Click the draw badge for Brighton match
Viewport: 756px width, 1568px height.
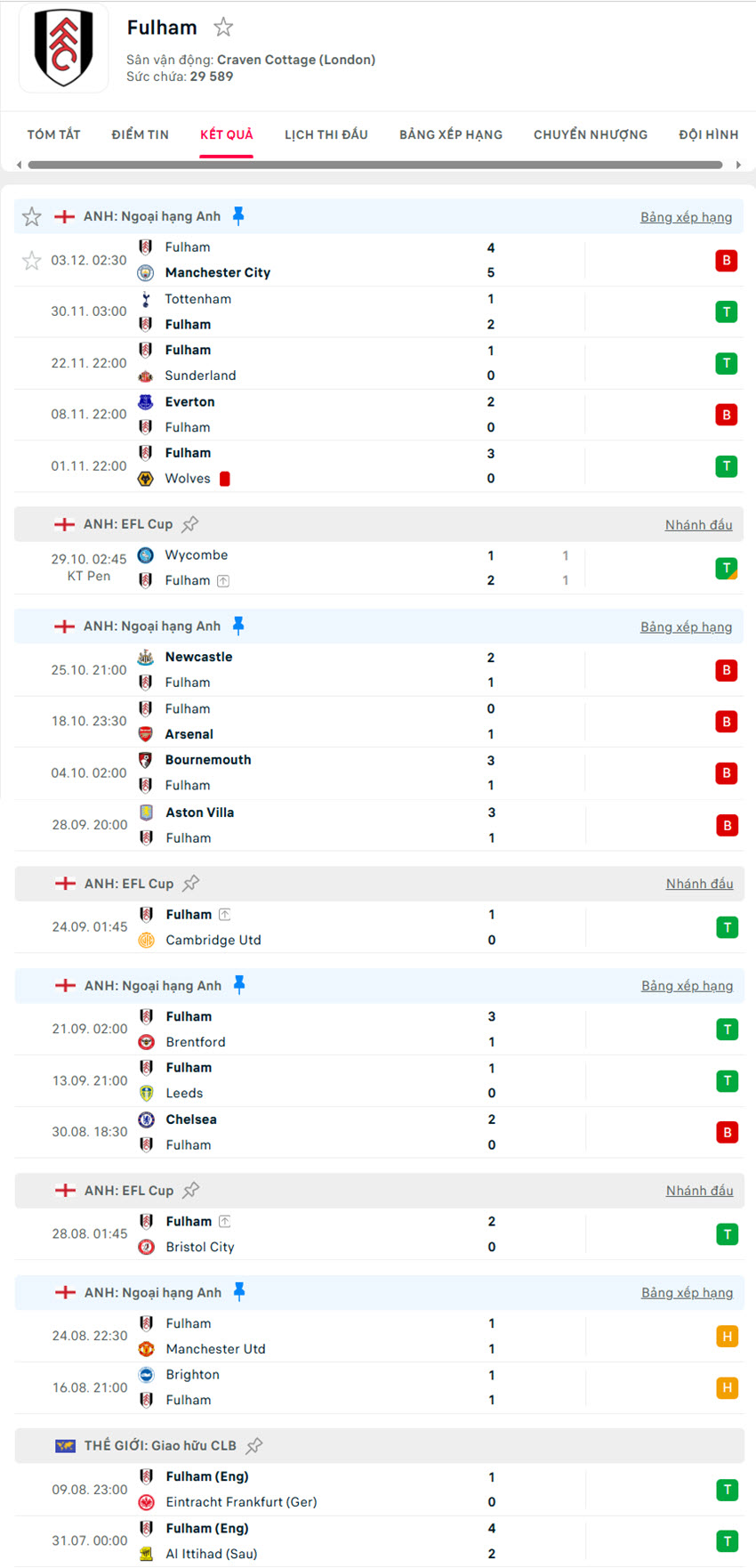click(x=727, y=1387)
